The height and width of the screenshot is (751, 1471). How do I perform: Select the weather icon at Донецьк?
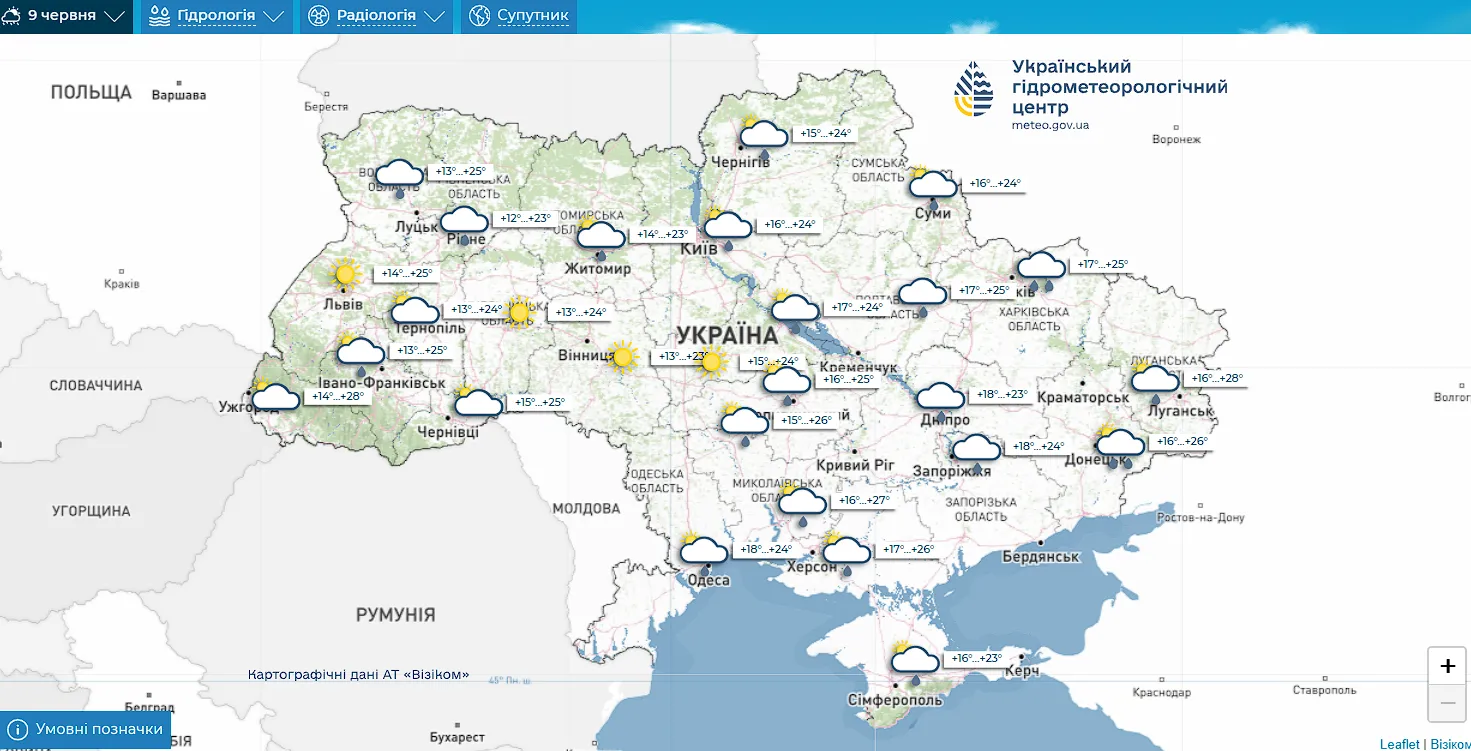point(1119,446)
